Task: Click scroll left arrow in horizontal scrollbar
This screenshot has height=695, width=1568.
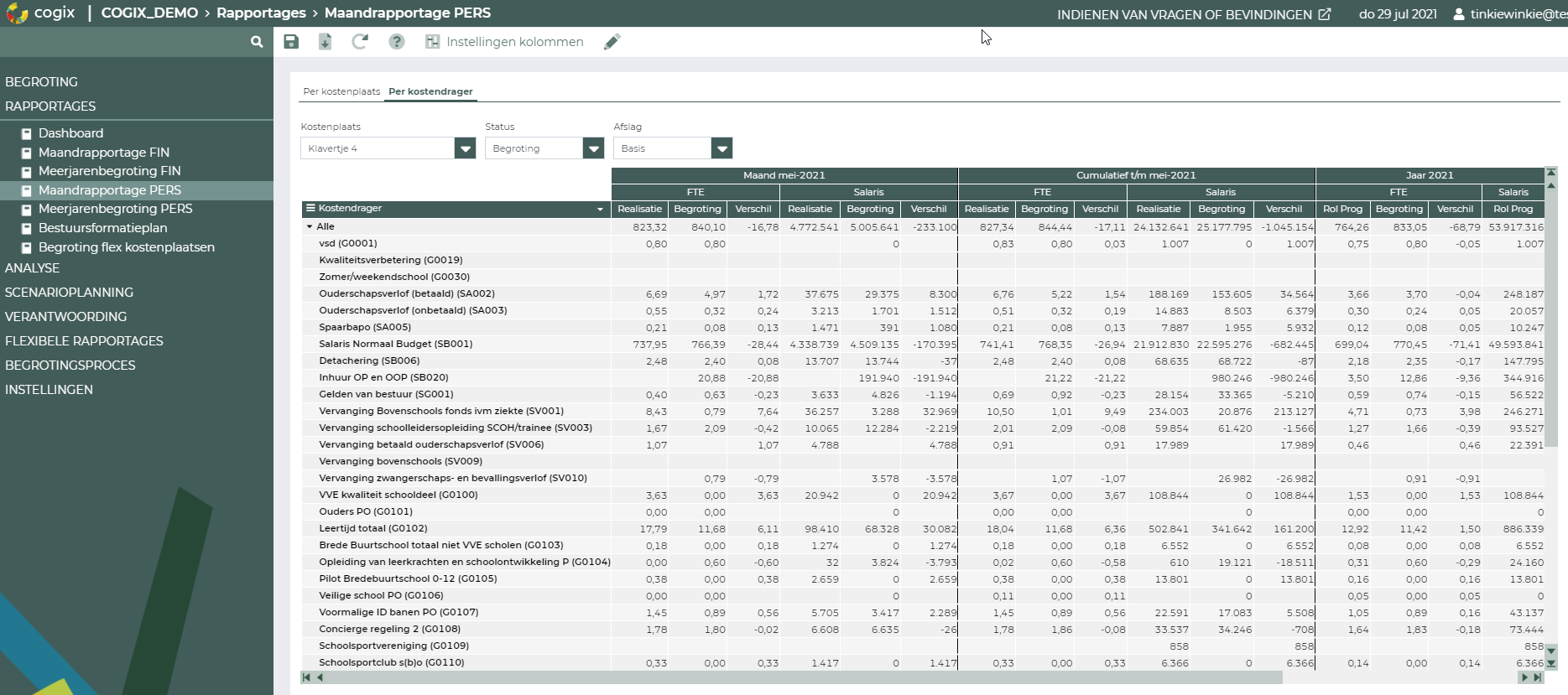Action: click(x=320, y=677)
